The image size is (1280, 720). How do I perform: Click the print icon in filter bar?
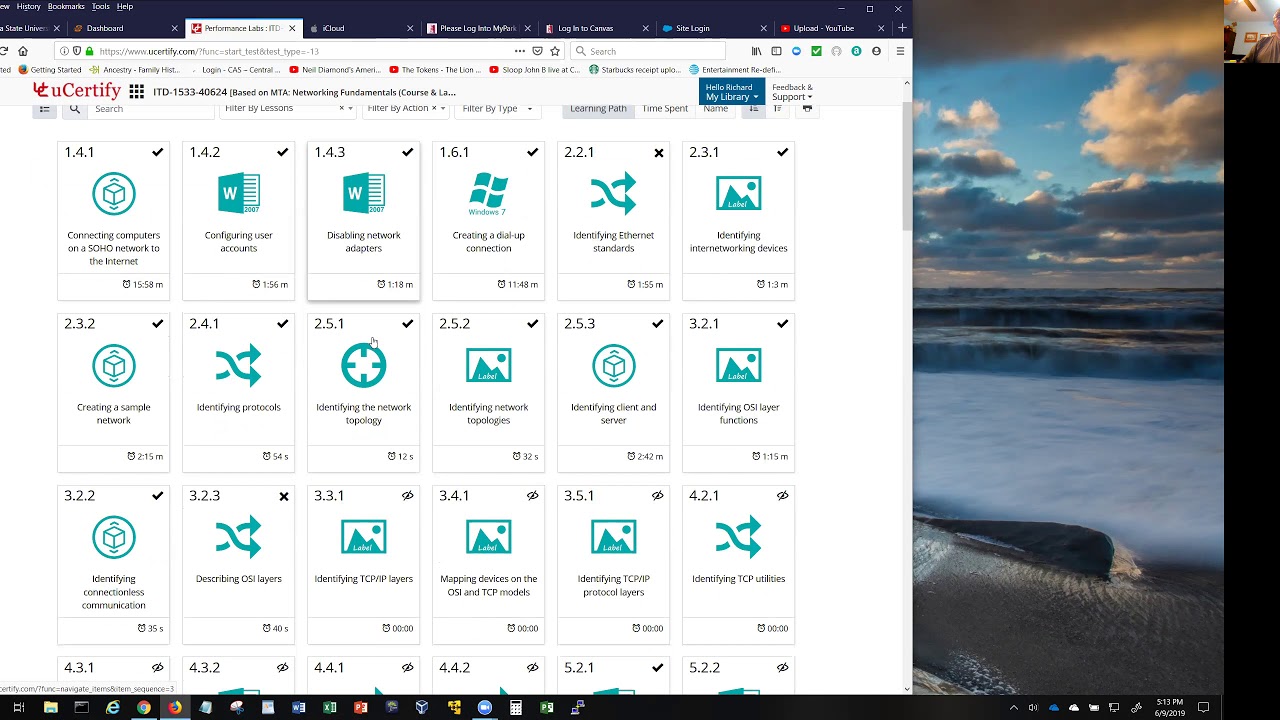pyautogui.click(x=807, y=108)
